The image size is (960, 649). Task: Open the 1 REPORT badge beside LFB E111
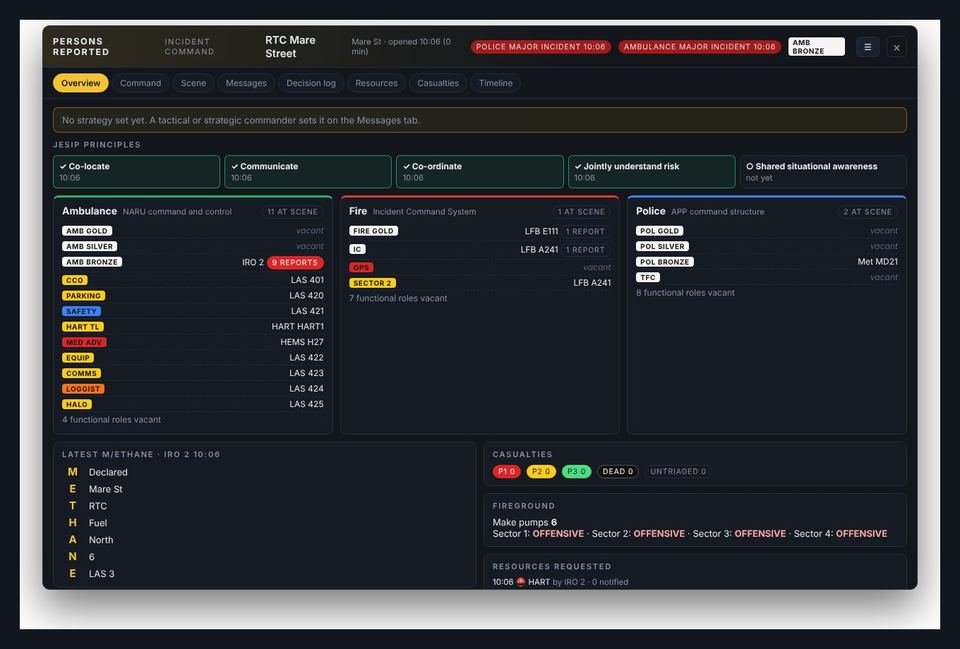[585, 231]
